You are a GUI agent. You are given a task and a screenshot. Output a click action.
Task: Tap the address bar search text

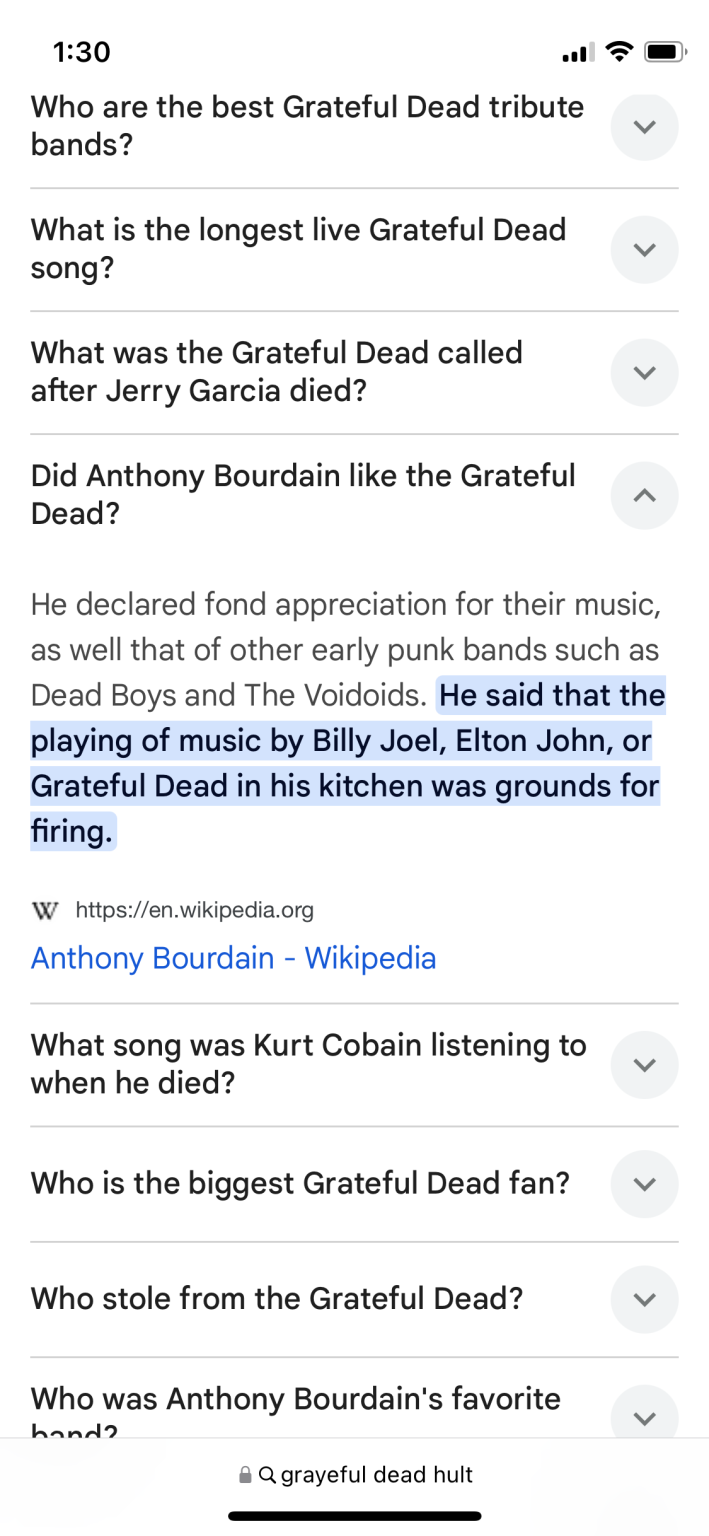[x=377, y=1475]
